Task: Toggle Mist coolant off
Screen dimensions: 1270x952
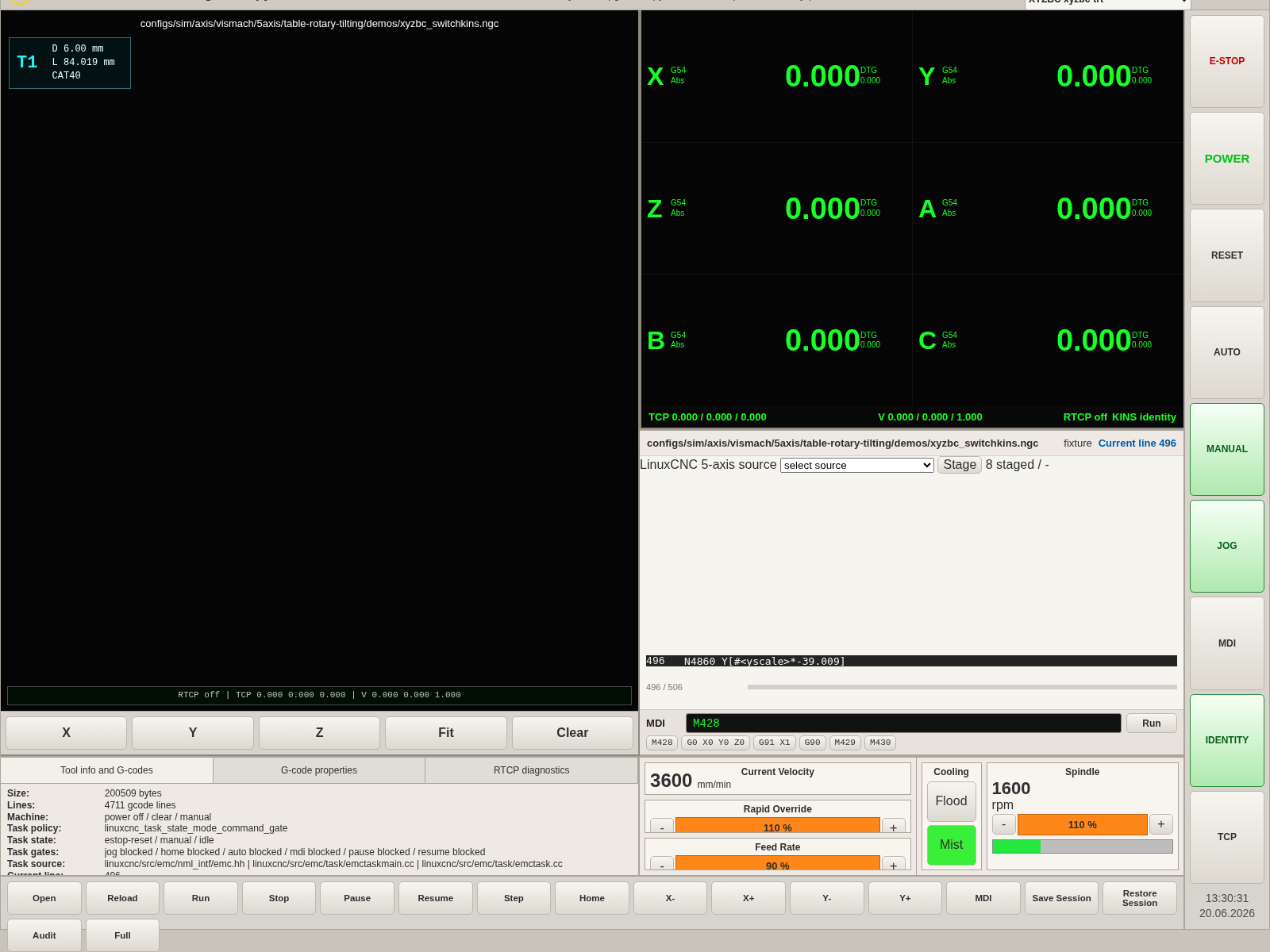Action: [x=951, y=845]
